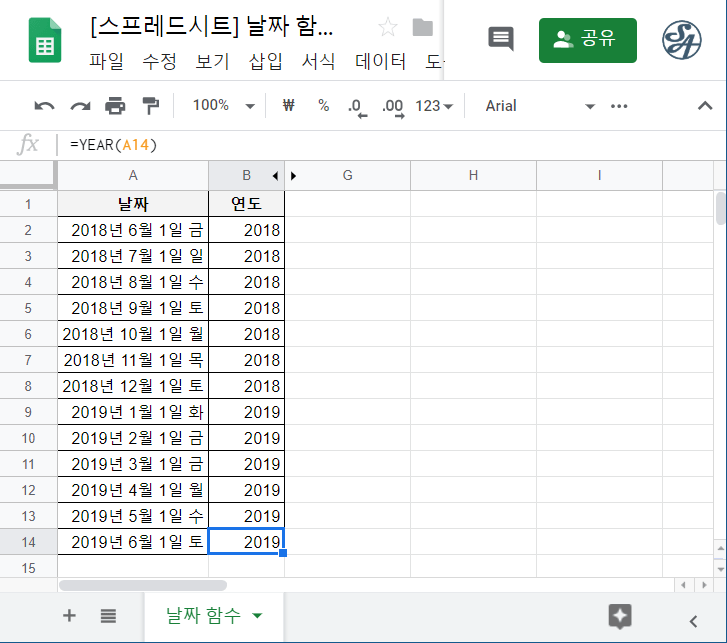Add a new sheet with plus
This screenshot has height=643, width=727.
(69, 616)
